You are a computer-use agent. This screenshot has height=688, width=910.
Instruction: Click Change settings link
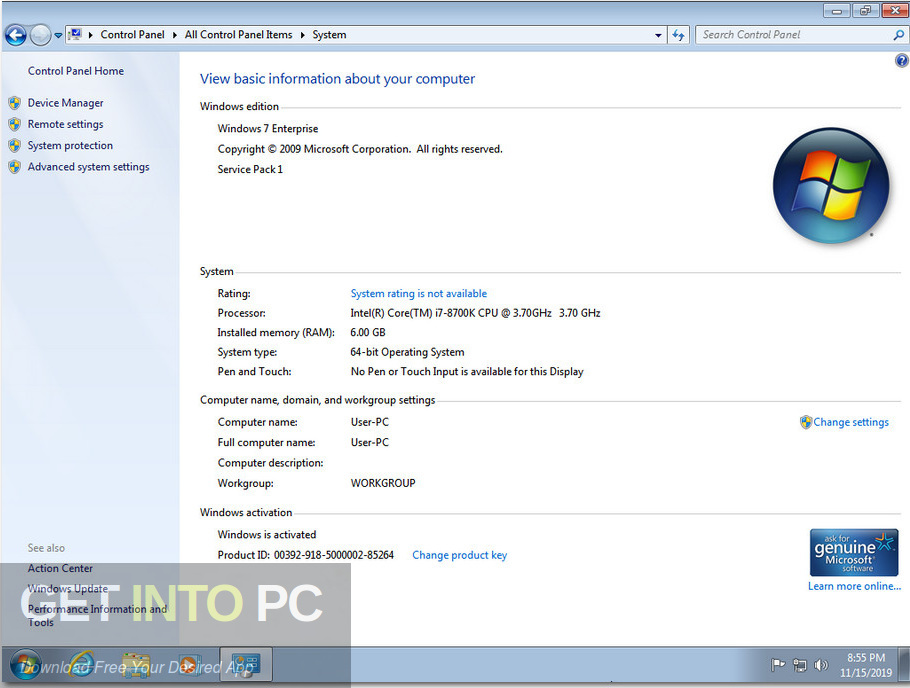pos(851,422)
